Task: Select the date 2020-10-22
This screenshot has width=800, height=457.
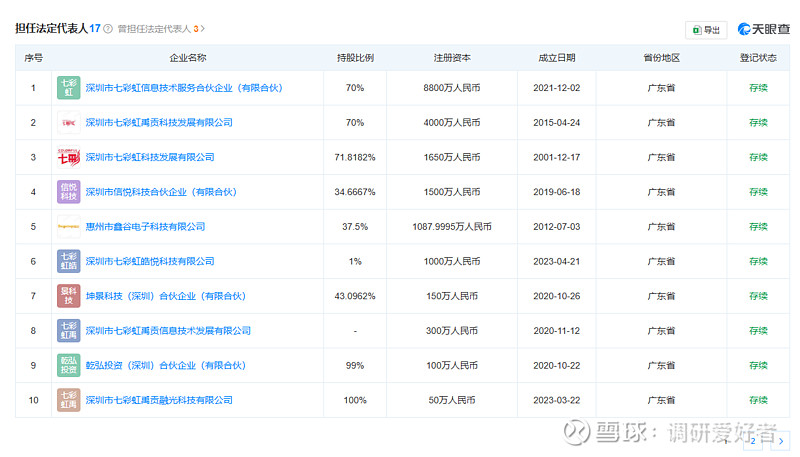Action: [557, 365]
